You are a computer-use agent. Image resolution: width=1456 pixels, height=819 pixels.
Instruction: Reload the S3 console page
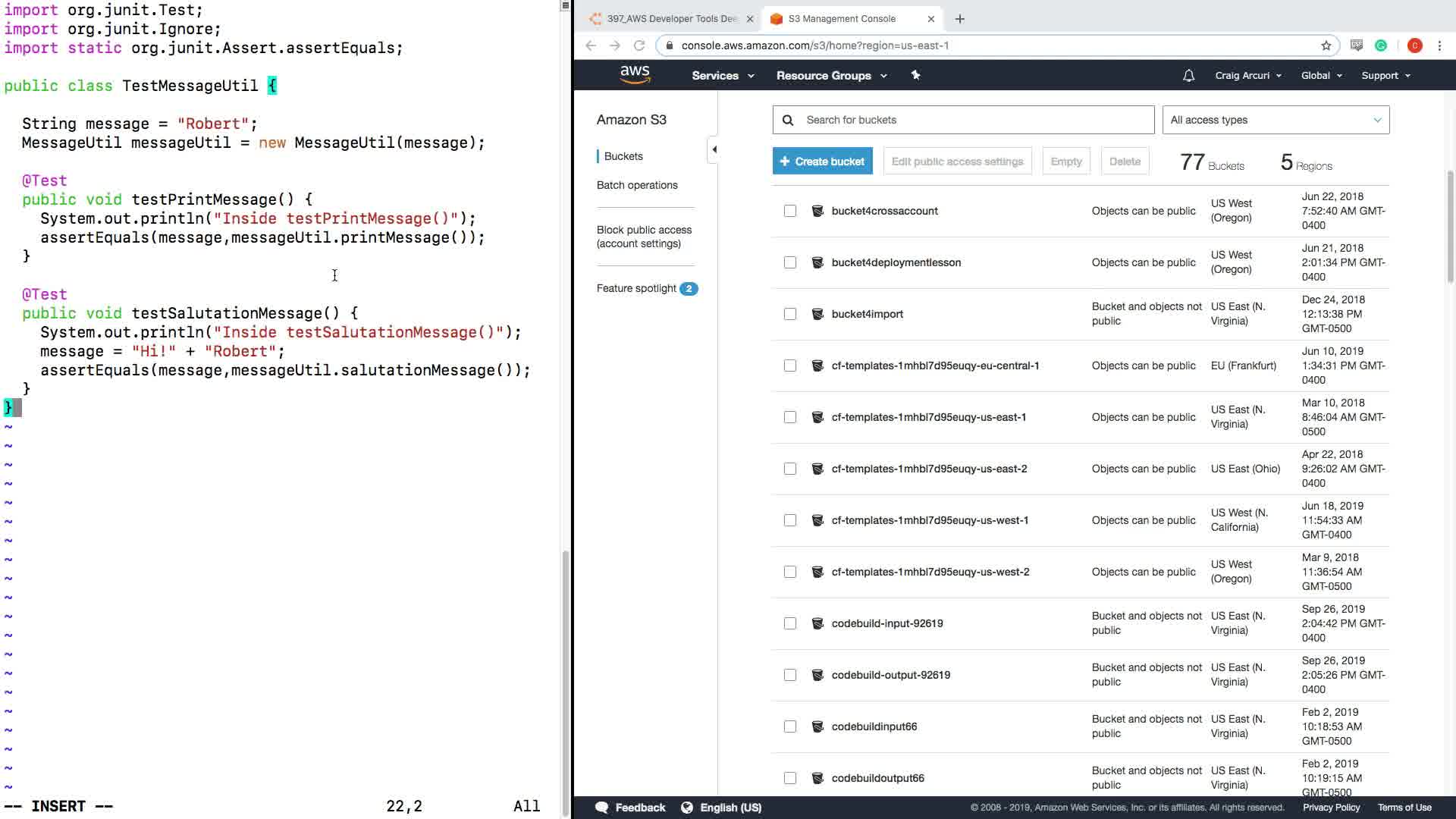[639, 45]
